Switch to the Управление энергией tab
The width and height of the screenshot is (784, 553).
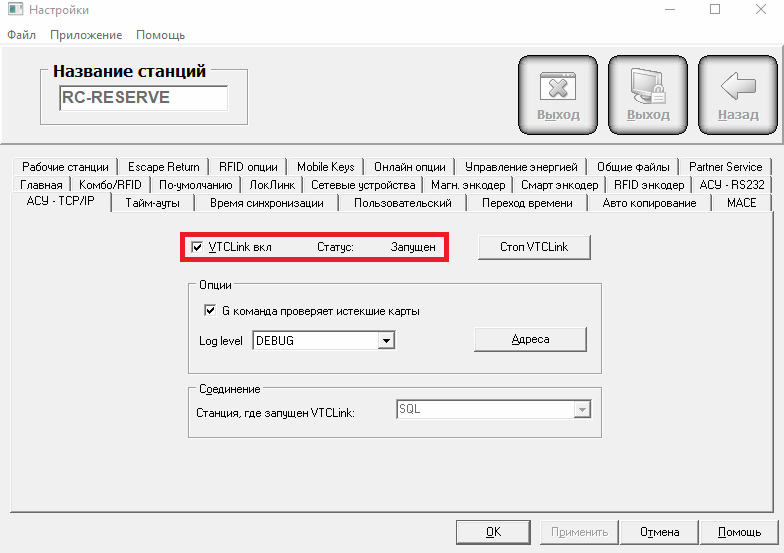coord(521,166)
